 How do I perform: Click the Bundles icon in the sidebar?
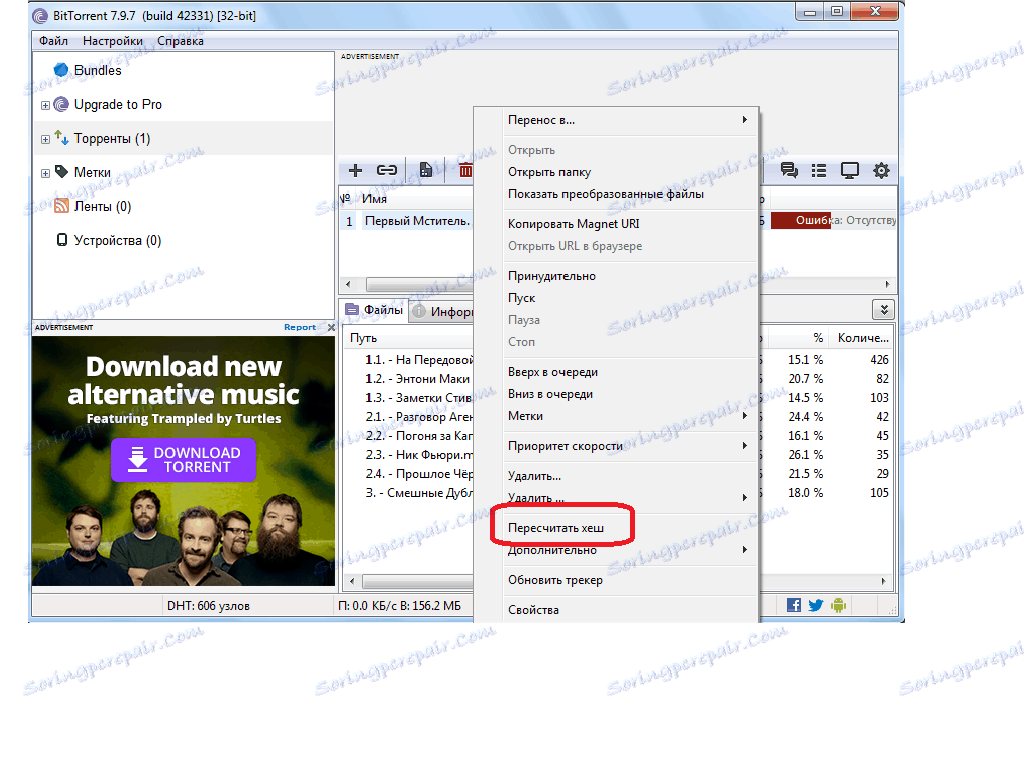pyautogui.click(x=61, y=70)
